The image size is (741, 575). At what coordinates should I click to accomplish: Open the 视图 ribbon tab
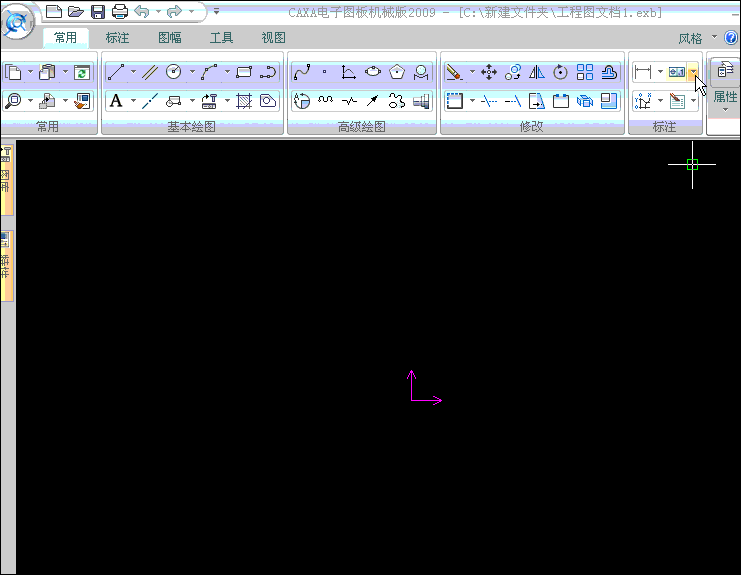click(x=273, y=38)
